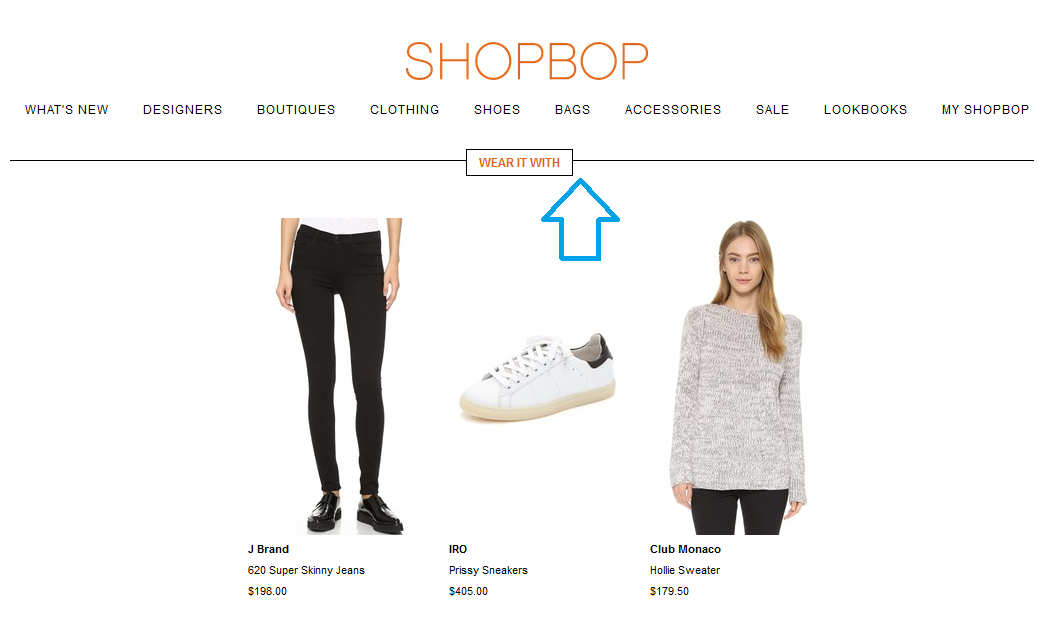Open the Hollie Sweater product link
The height and width of the screenshot is (621, 1049).
pyautogui.click(x=685, y=570)
